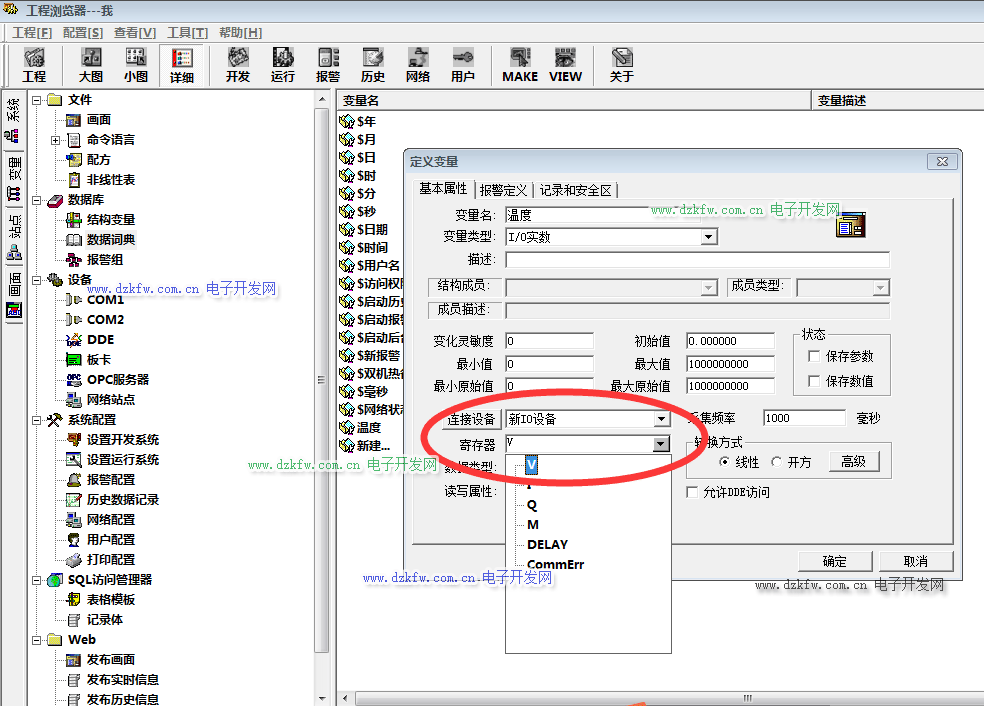Click the 网络 toolbar icon
Screen dimensions: 984x706
click(418, 65)
